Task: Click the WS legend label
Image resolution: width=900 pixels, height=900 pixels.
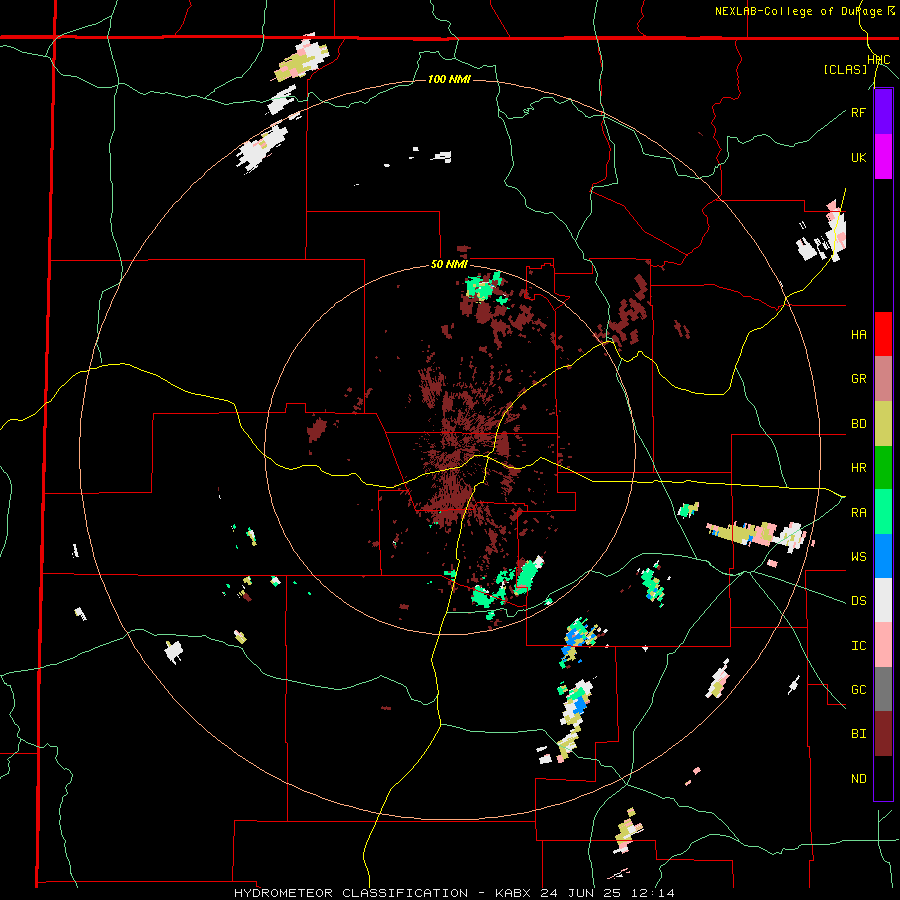Action: 858,557
